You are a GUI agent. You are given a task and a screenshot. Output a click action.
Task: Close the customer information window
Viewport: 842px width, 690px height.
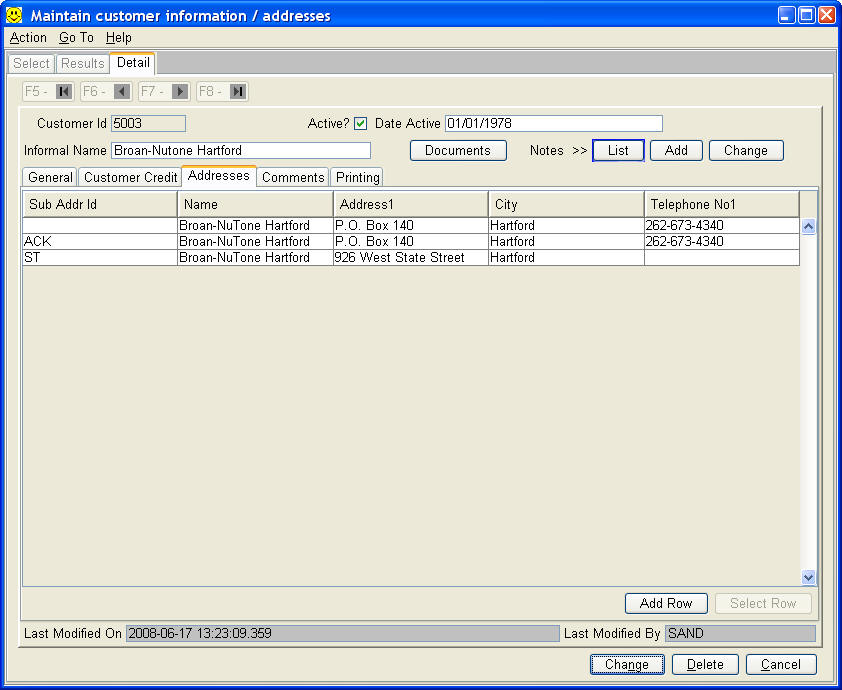(x=826, y=15)
